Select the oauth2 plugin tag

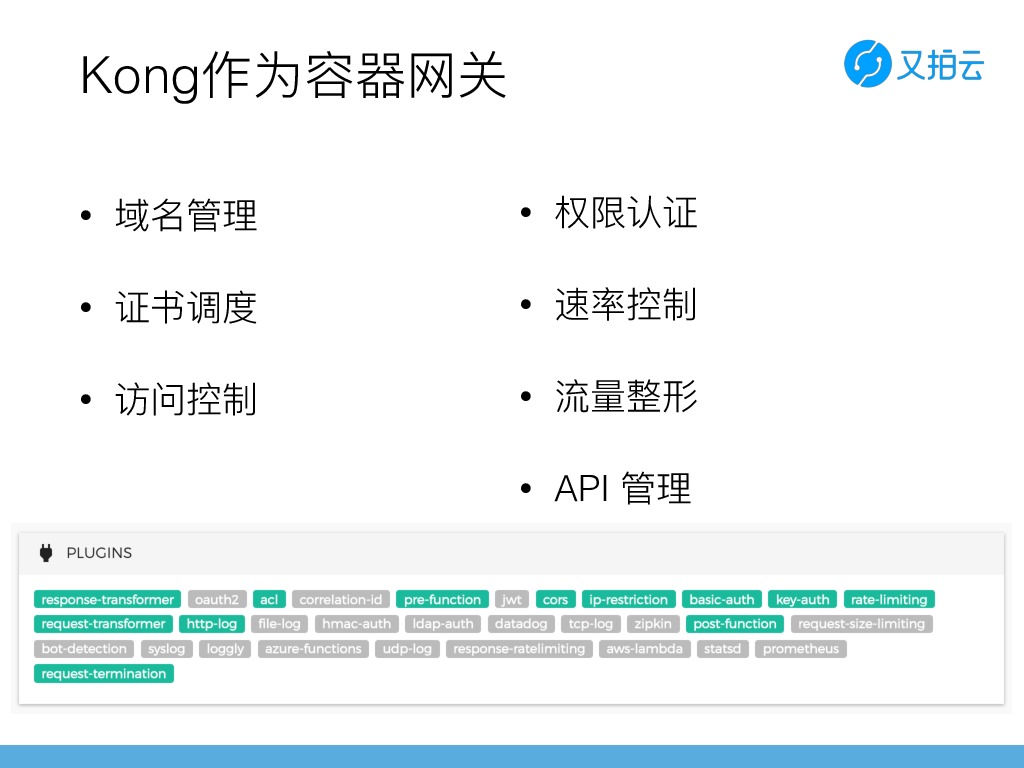click(x=217, y=600)
